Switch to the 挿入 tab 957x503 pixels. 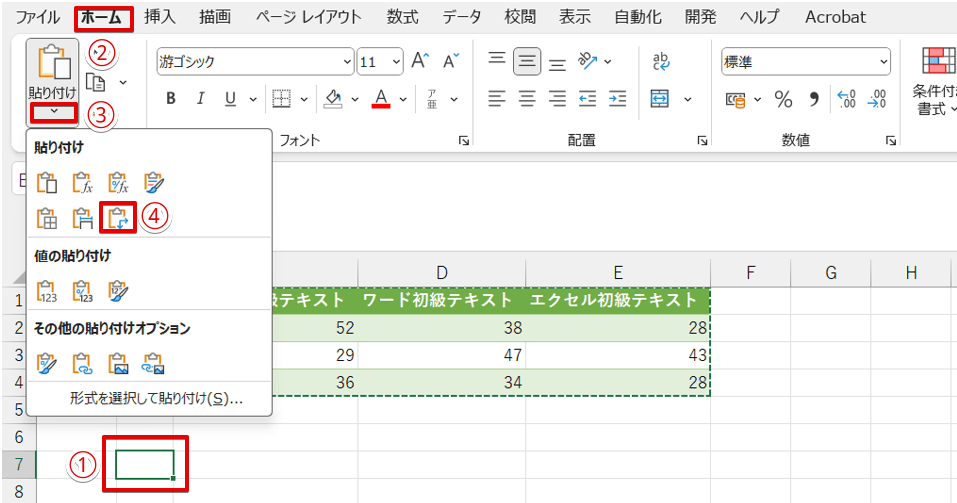coord(161,17)
